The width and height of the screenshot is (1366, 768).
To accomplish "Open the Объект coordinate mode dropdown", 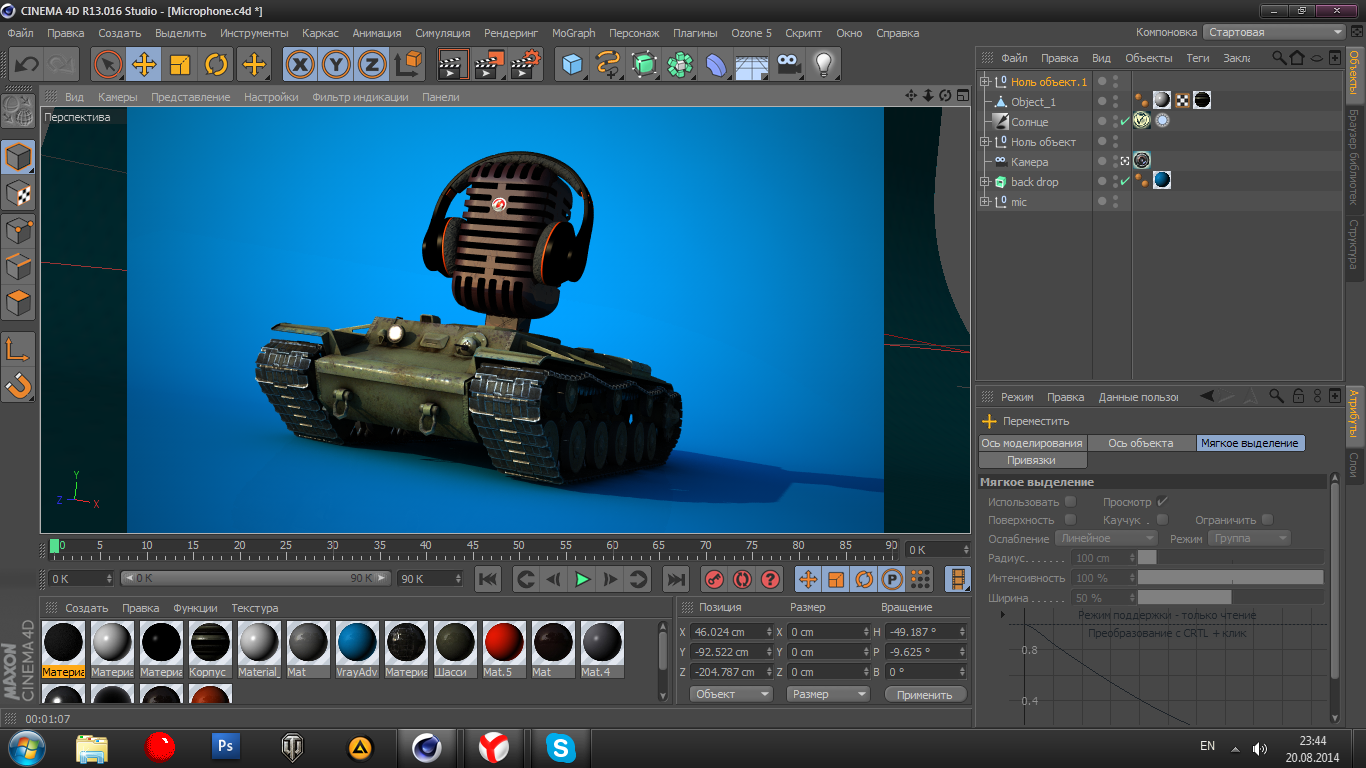I will [732, 694].
